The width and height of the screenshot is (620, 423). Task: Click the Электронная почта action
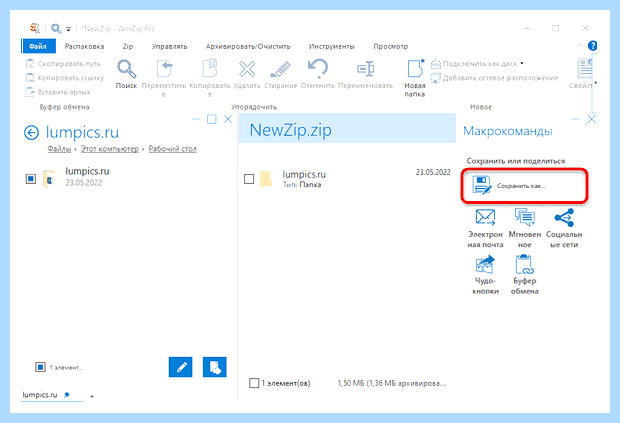tap(485, 228)
